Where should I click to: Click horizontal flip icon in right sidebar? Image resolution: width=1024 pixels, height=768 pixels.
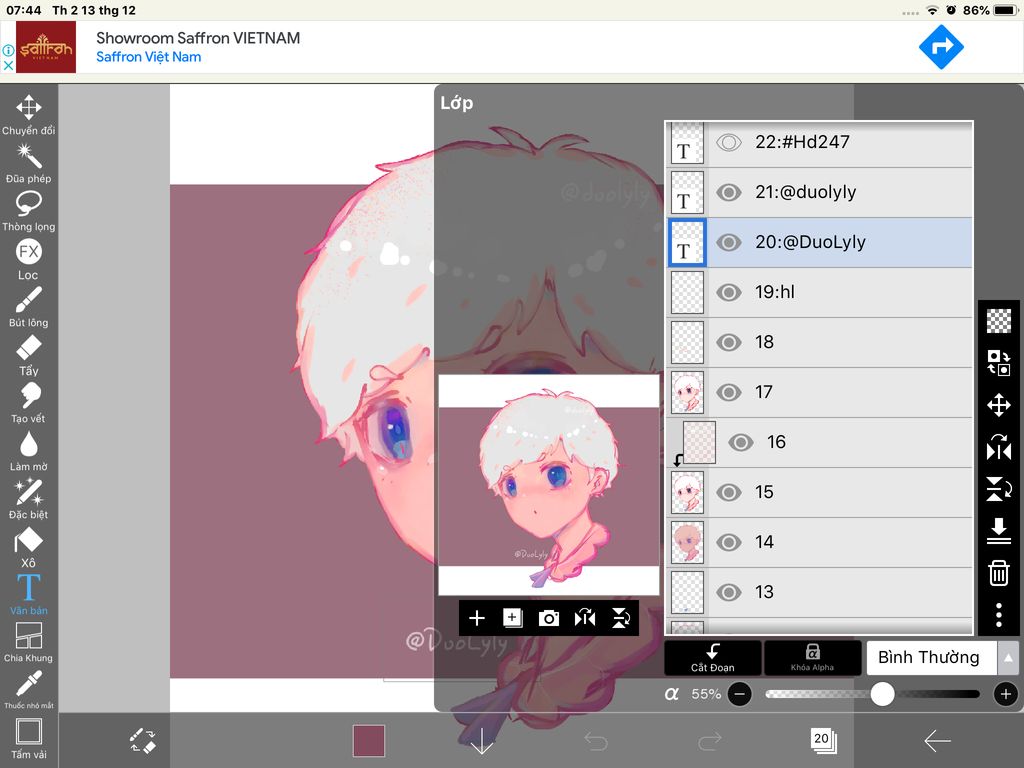999,447
